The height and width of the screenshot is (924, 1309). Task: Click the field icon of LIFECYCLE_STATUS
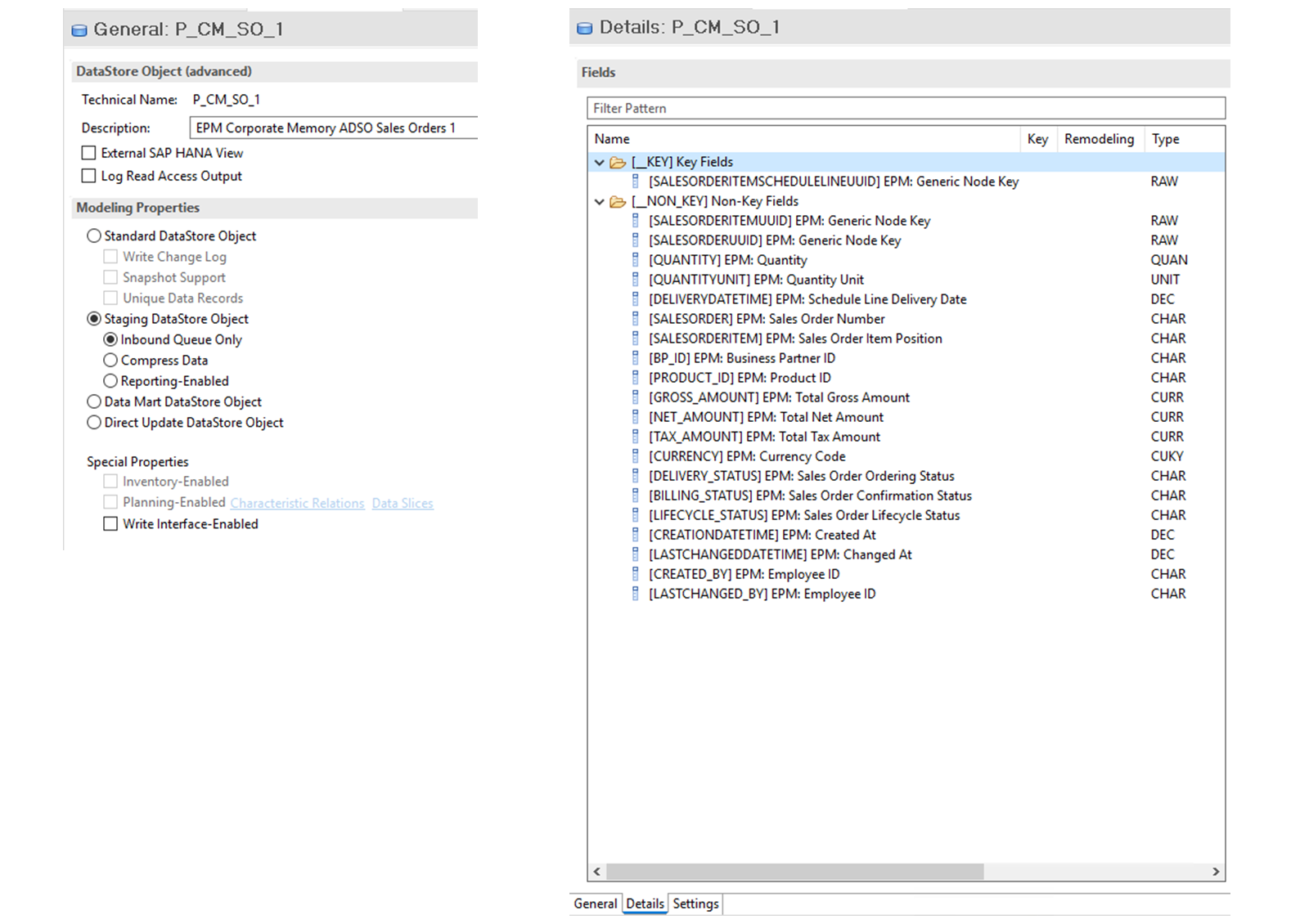(x=636, y=515)
